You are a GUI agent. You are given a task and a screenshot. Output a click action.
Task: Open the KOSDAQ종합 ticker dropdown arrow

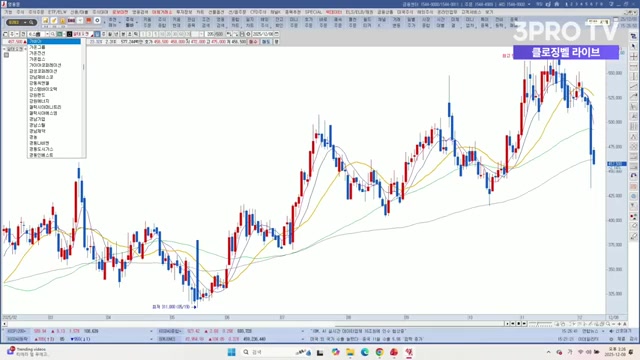302,331
